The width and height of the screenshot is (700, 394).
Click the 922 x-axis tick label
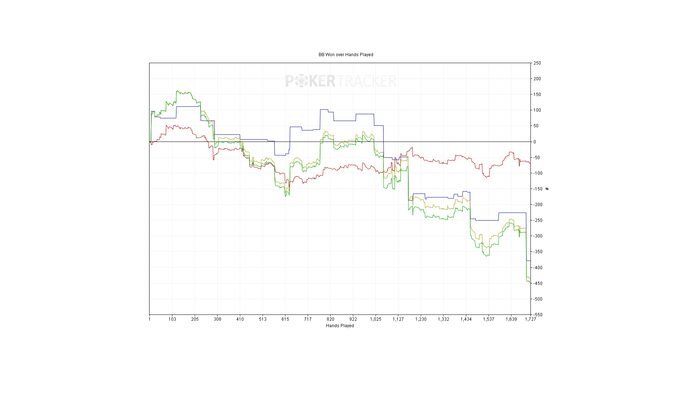pos(353,319)
